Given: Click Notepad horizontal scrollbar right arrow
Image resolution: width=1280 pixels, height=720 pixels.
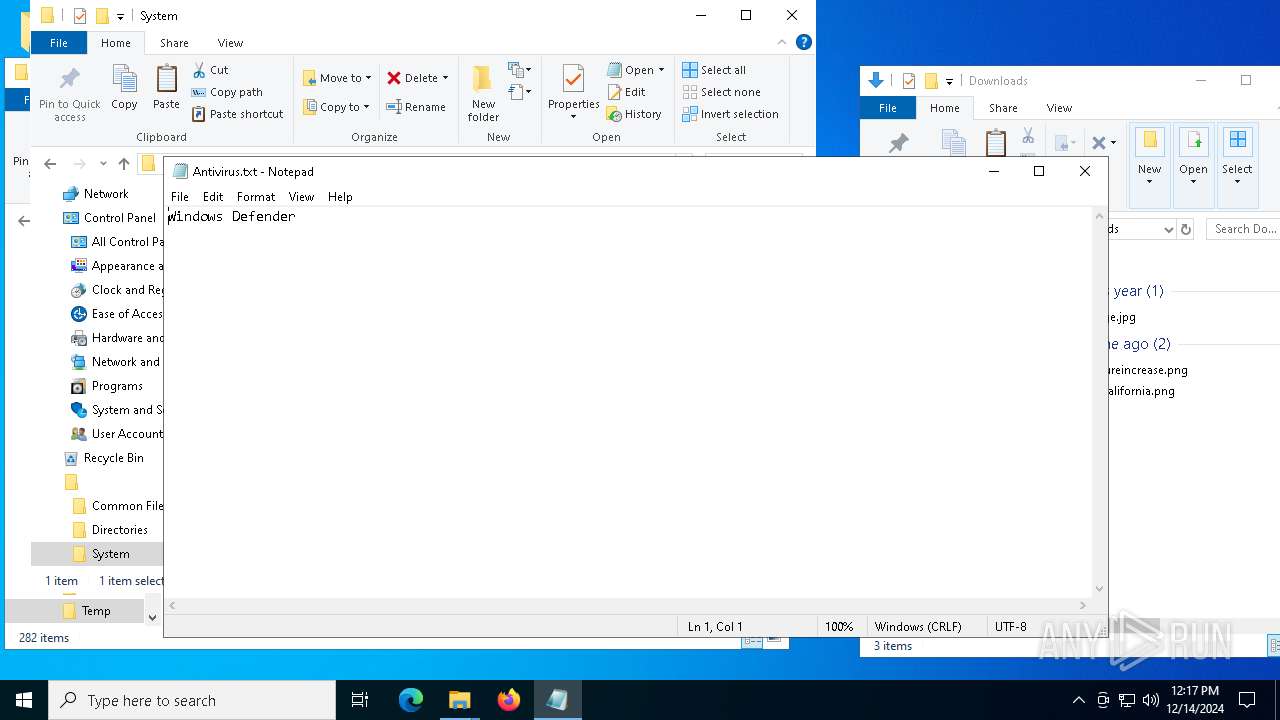Looking at the screenshot, I should [x=1083, y=606].
